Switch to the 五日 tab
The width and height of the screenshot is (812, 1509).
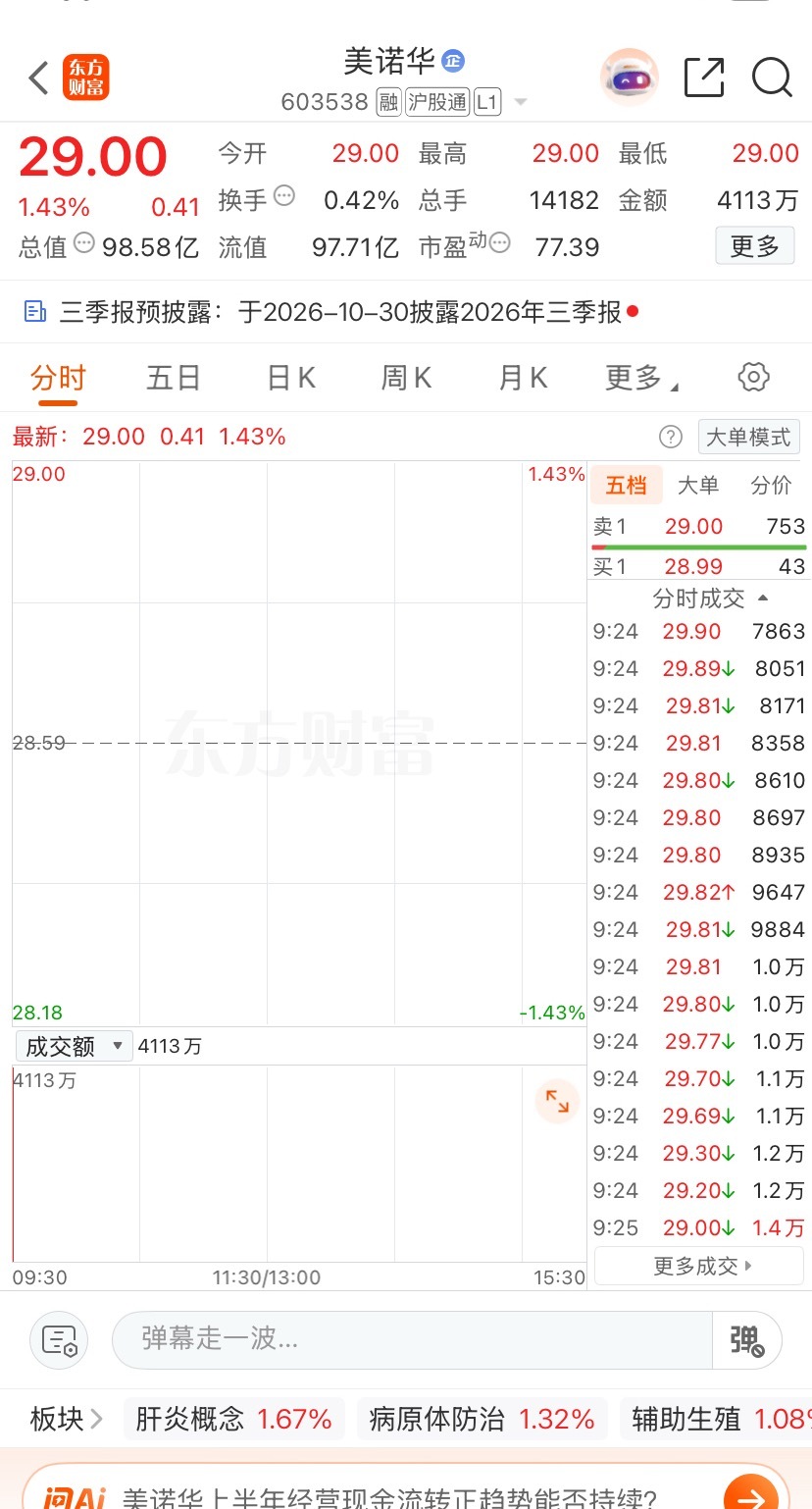click(x=174, y=378)
